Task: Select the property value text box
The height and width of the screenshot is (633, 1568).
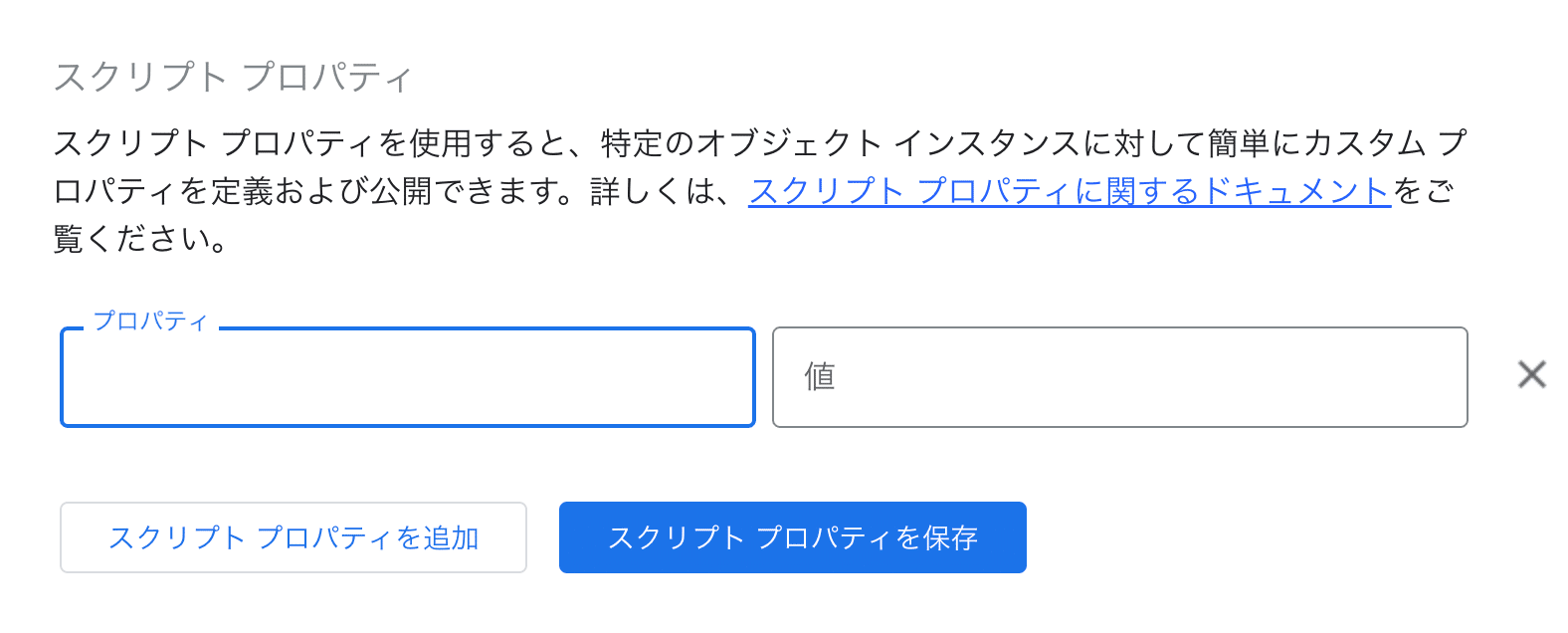Action: tap(1119, 377)
